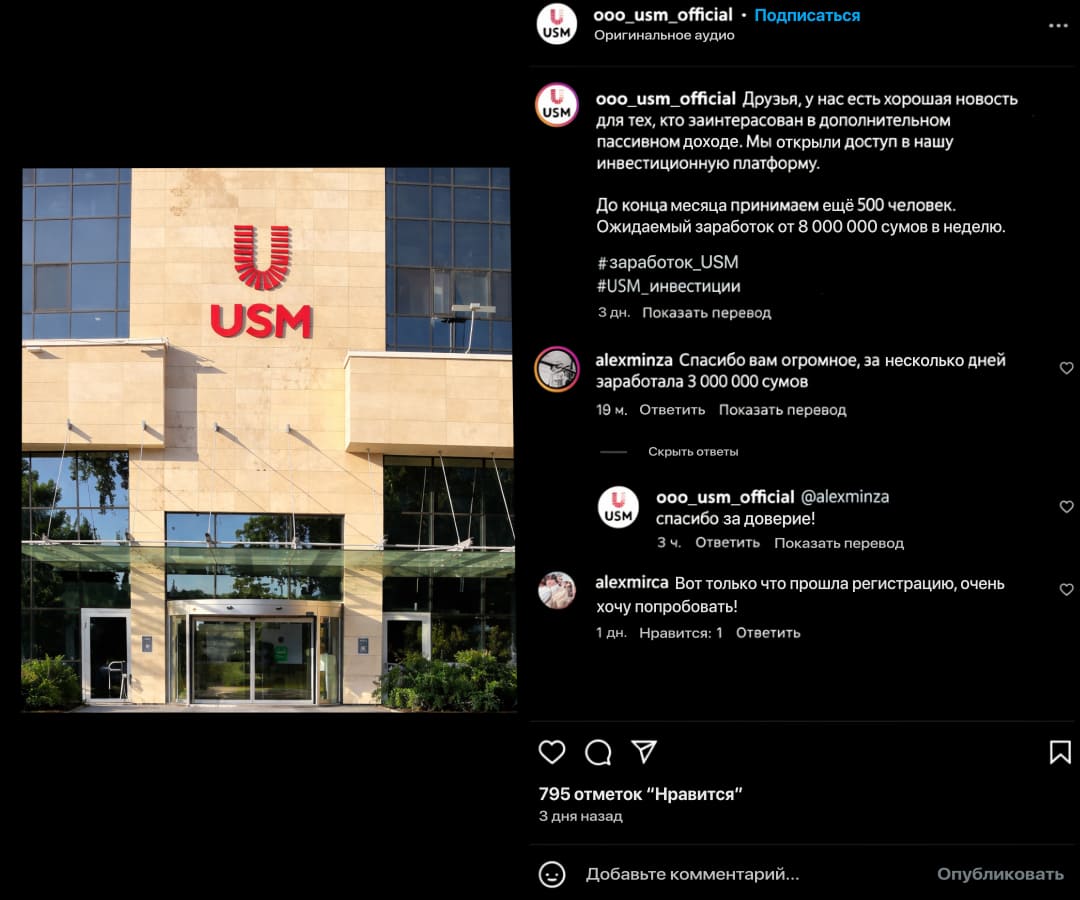Like the ooo_usm_official reply comment
The height and width of the screenshot is (900, 1080).
(x=1066, y=506)
